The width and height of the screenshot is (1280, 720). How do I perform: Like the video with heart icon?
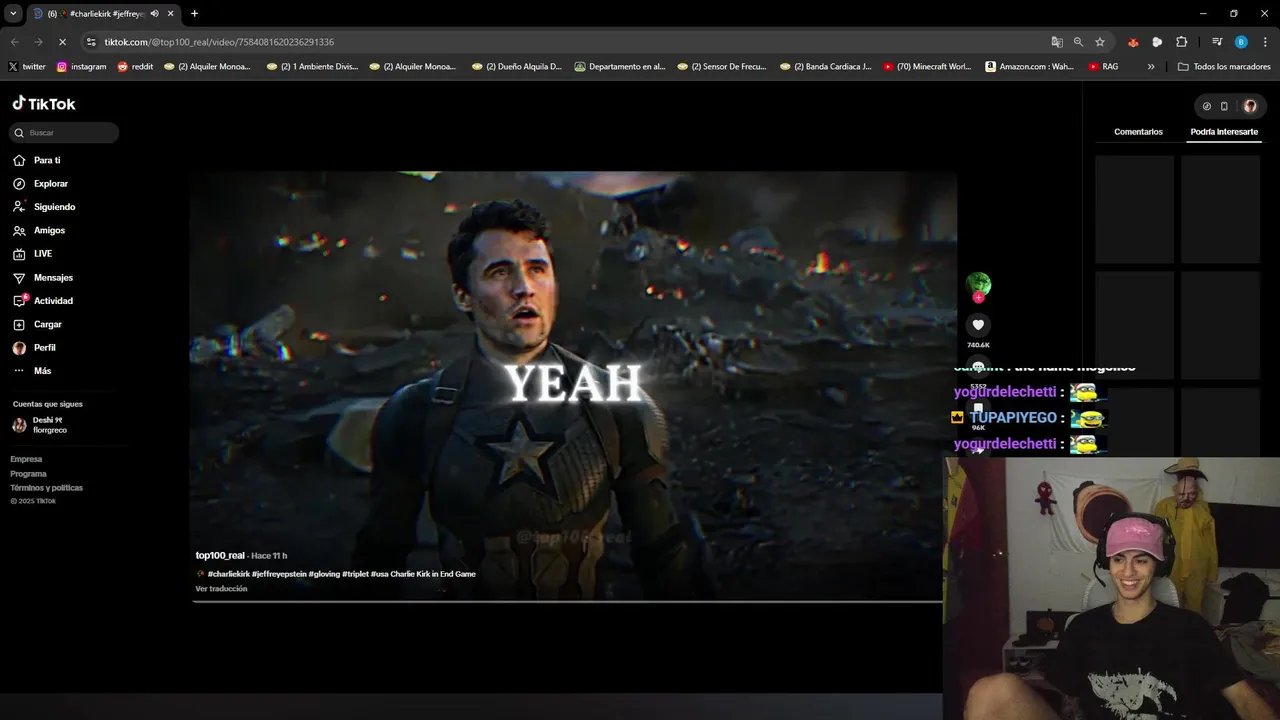978,324
